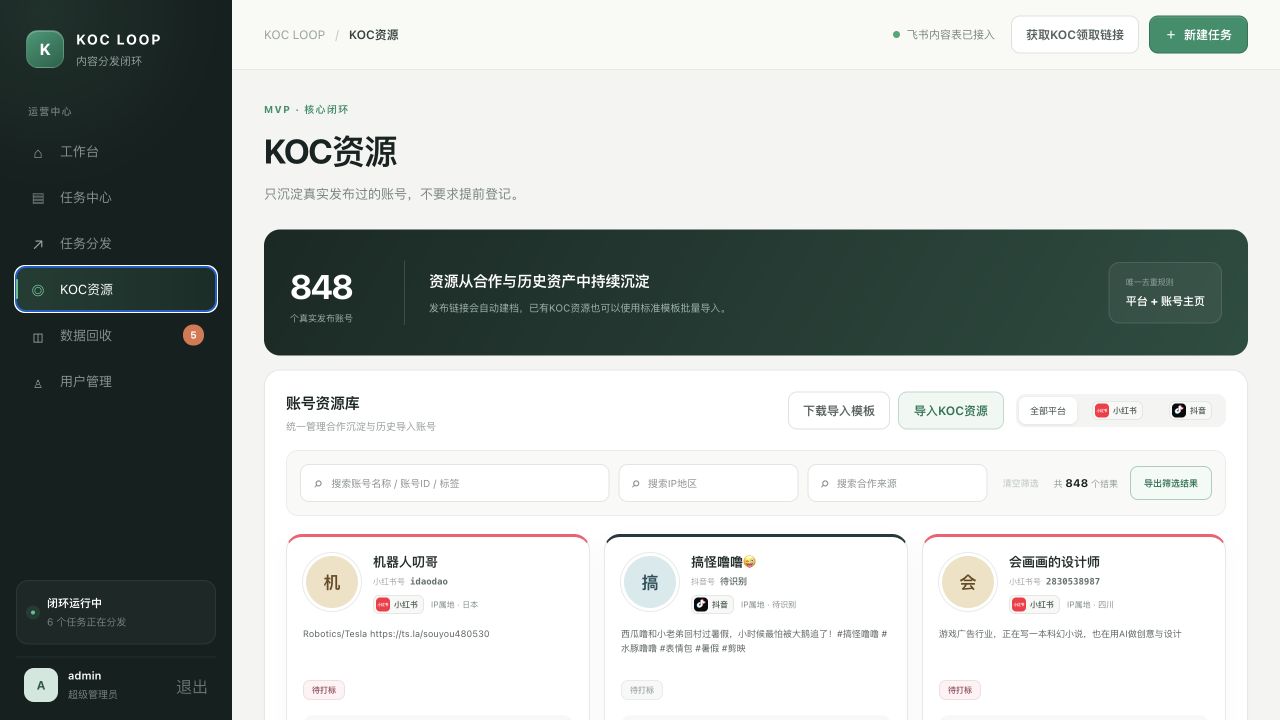Screen dimensions: 1280x720
Task: Click avatar of 会画画的设计师 card
Action: pyautogui.click(x=968, y=582)
